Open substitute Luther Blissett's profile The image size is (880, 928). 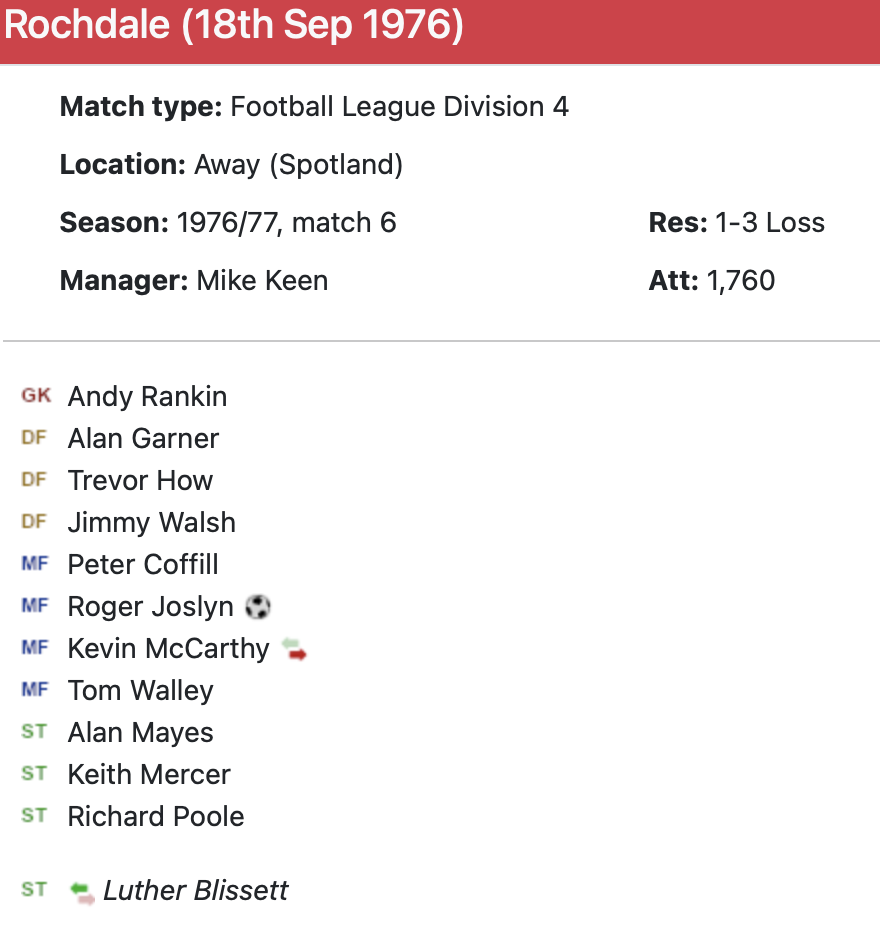point(196,890)
